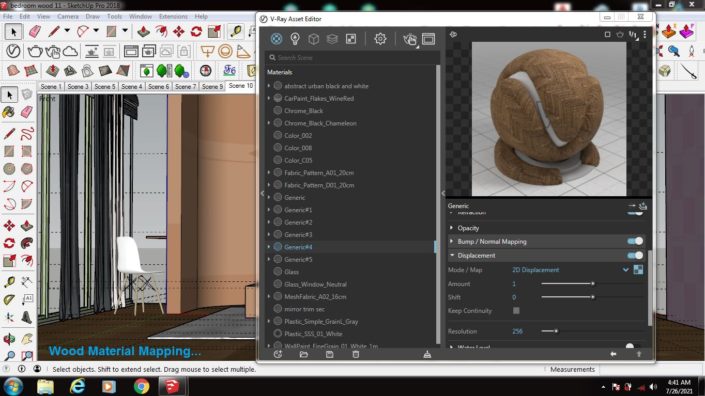Show V-Ray frame buffer window icon
This screenshot has width=705, height=396.
(428, 39)
